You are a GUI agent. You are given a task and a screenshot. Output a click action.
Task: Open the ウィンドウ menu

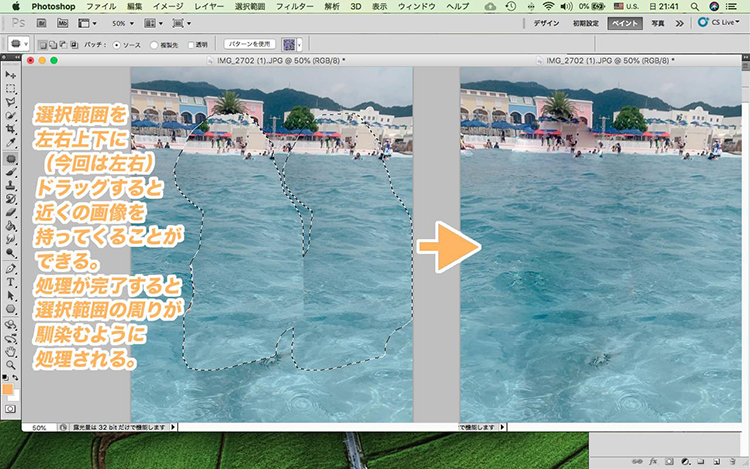click(417, 6)
